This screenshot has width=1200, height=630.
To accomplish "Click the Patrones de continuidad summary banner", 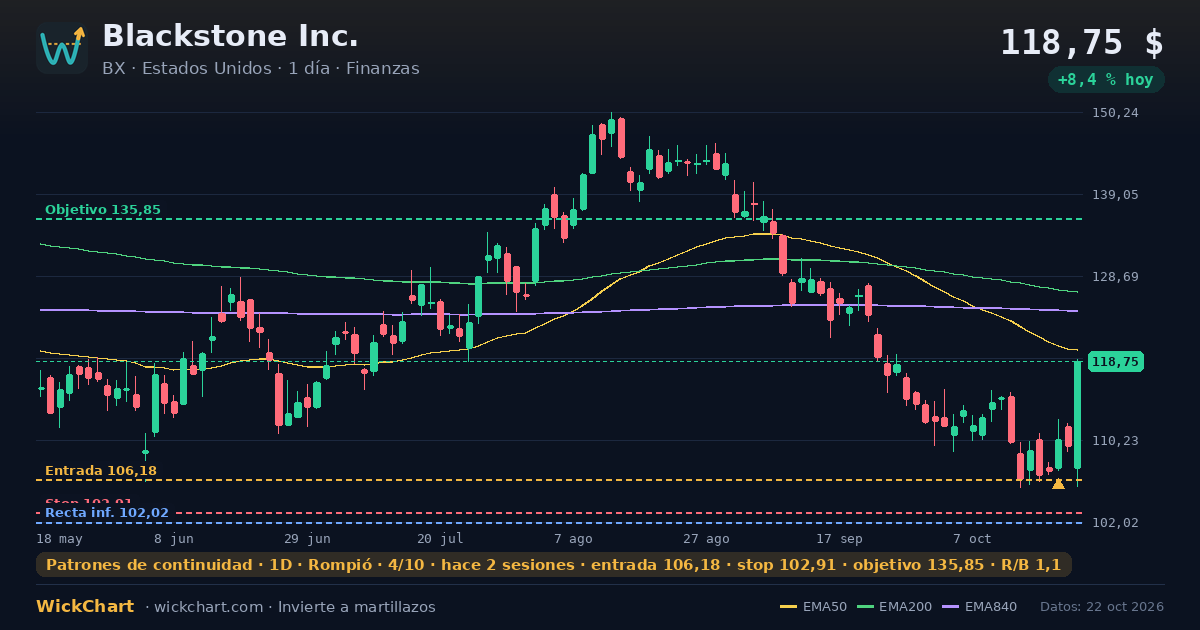I will (554, 565).
